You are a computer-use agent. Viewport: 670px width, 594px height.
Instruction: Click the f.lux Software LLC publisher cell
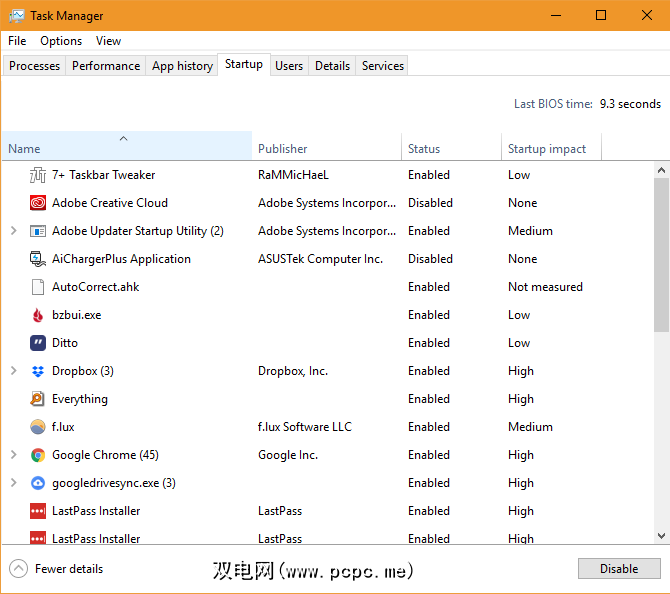tap(305, 427)
